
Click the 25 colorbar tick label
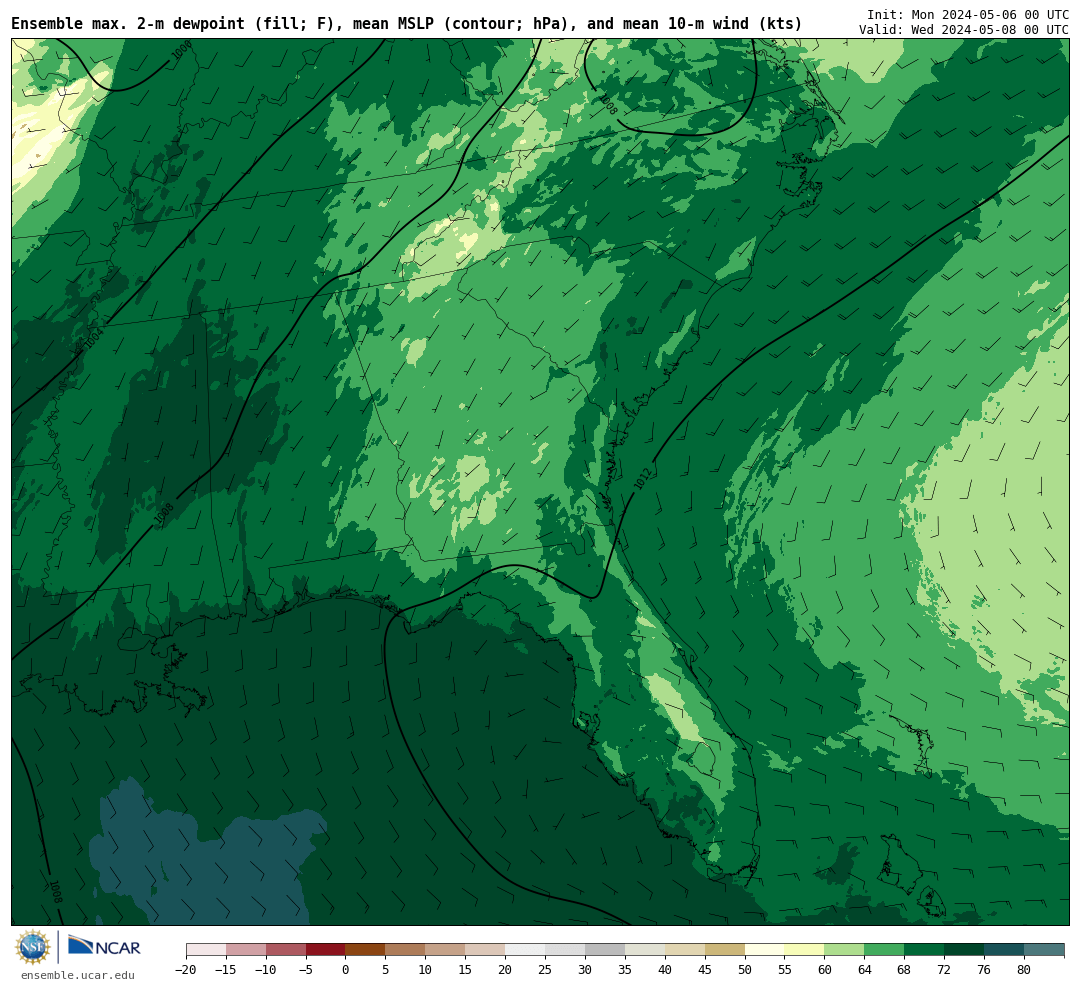pos(546,969)
